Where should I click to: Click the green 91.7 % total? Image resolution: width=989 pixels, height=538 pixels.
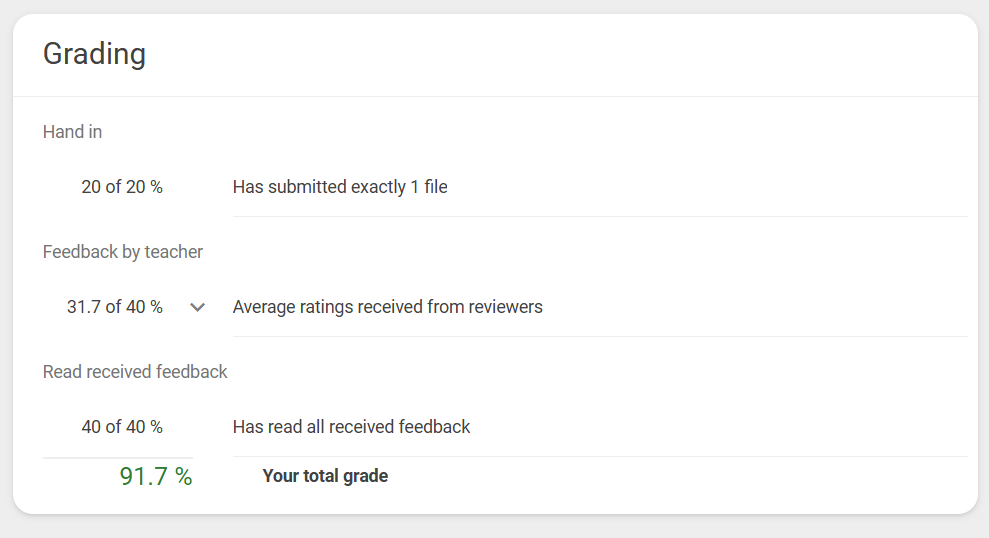156,476
